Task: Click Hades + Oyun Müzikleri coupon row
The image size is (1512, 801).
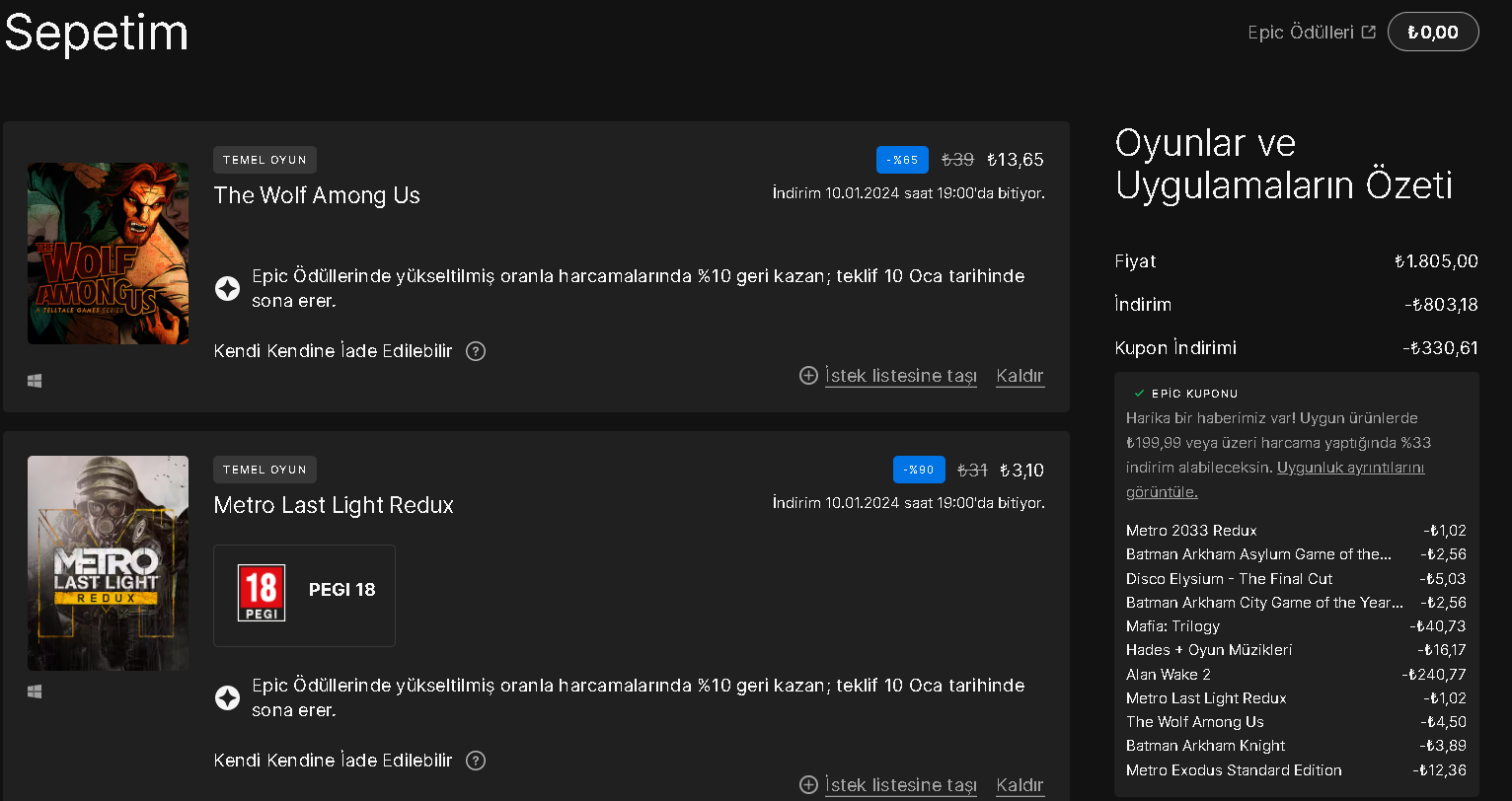Action: click(x=1296, y=650)
